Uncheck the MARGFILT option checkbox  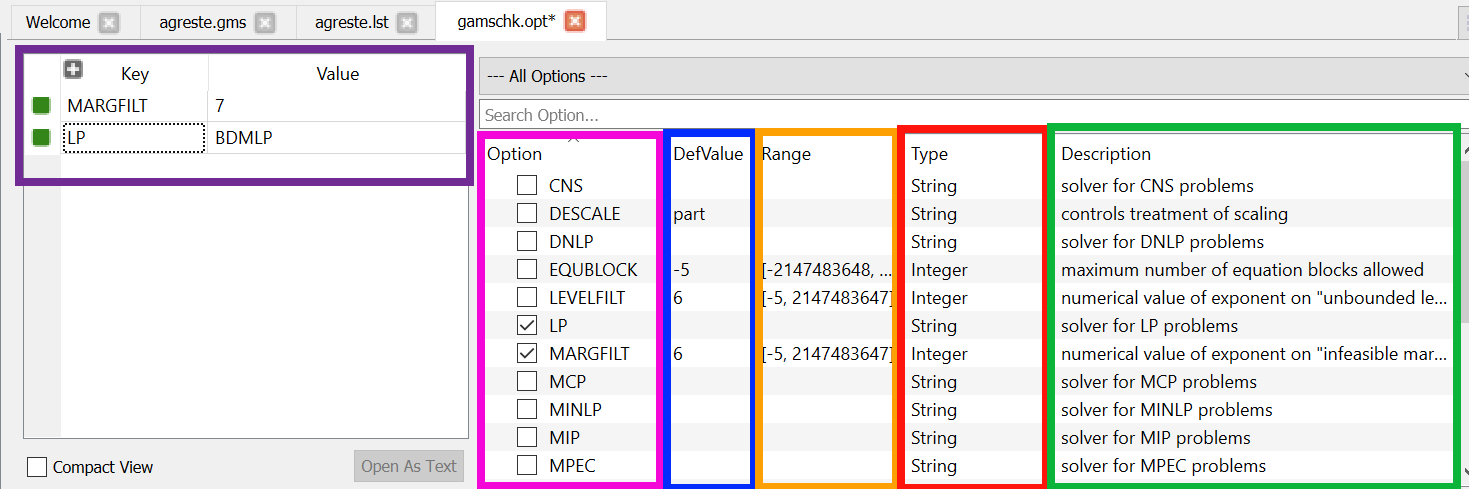click(x=527, y=353)
